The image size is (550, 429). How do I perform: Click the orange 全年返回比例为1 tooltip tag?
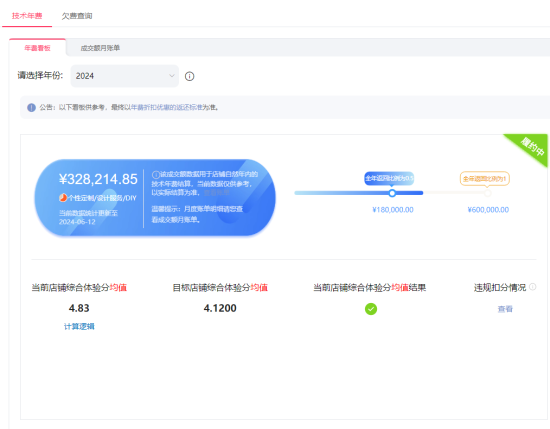pyautogui.click(x=485, y=179)
